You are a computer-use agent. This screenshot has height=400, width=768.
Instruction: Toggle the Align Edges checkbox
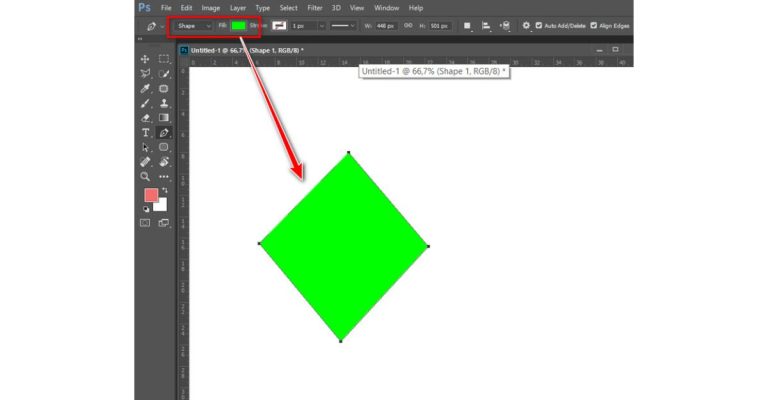pyautogui.click(x=594, y=25)
